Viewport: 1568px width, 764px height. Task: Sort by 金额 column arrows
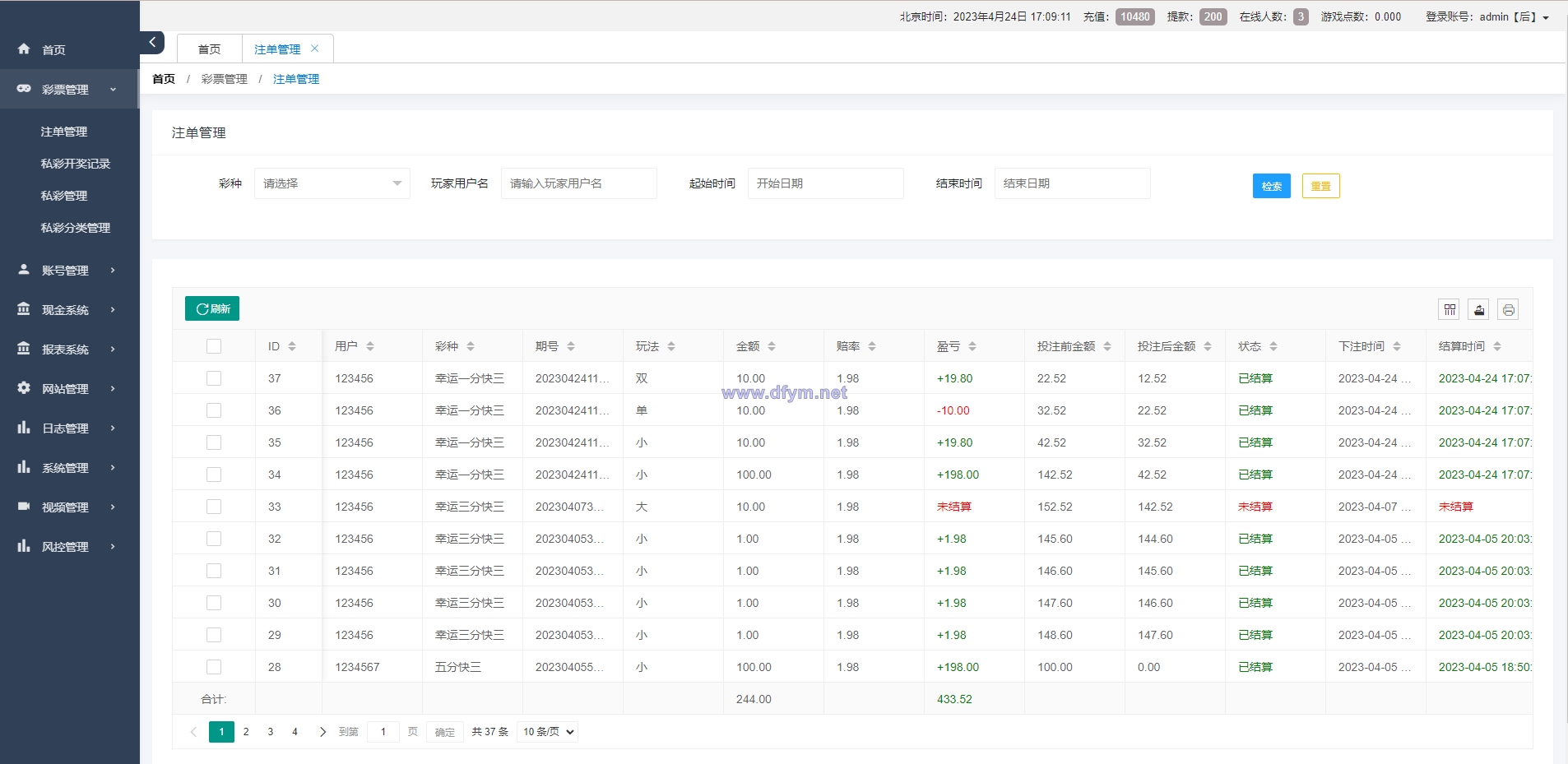coord(772,346)
